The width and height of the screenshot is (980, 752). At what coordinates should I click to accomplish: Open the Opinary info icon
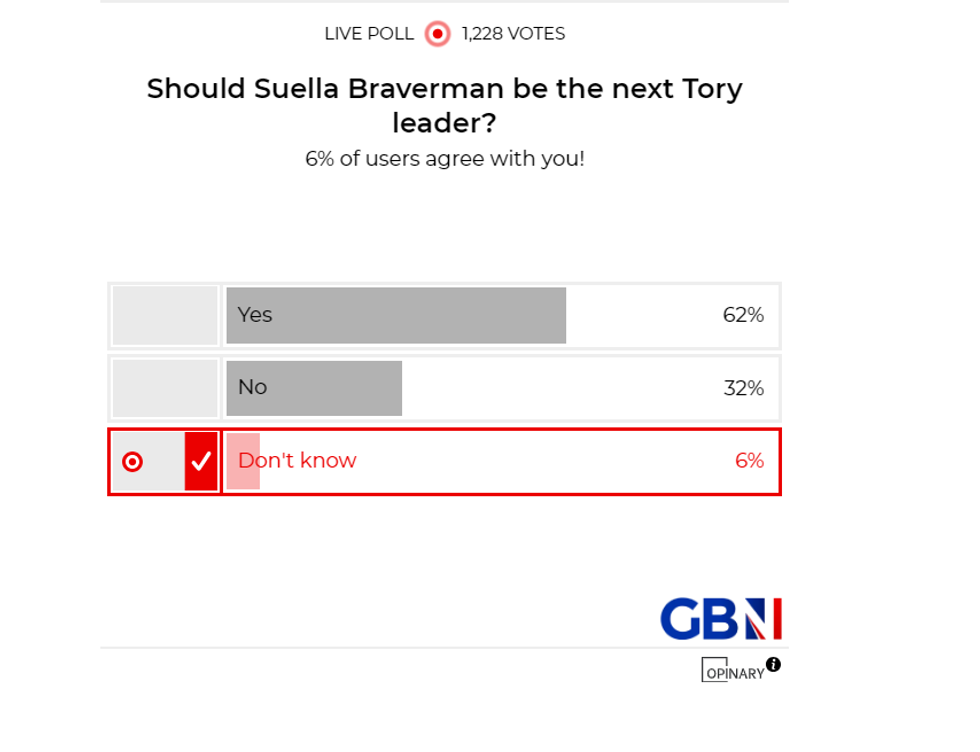tap(773, 664)
